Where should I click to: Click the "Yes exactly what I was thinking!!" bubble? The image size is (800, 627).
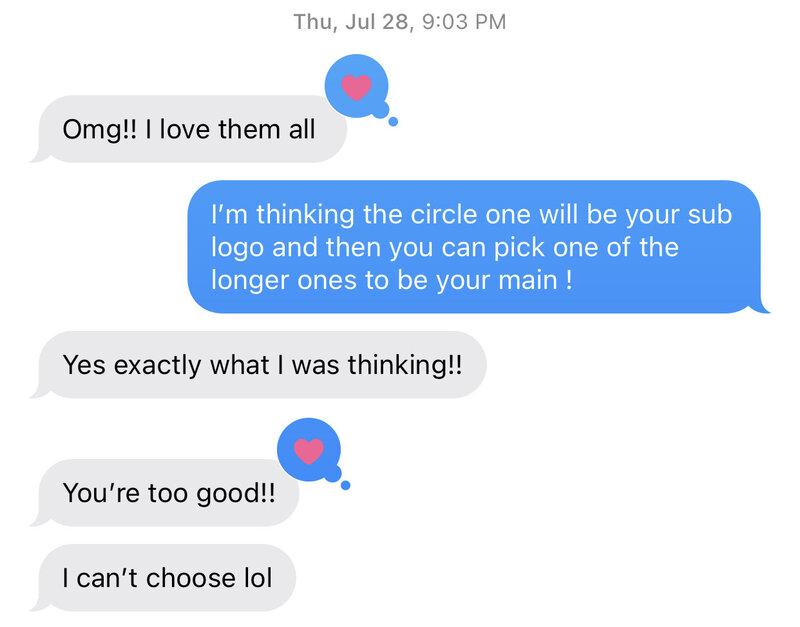(x=258, y=365)
